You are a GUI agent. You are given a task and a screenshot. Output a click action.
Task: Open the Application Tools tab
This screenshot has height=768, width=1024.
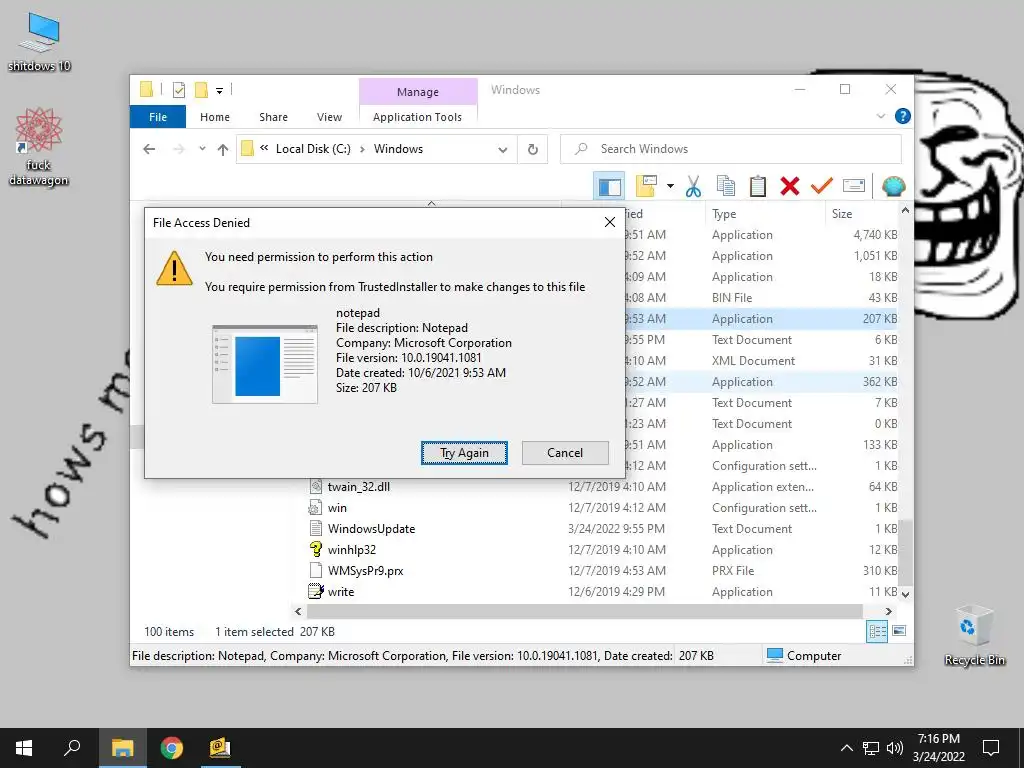[417, 117]
